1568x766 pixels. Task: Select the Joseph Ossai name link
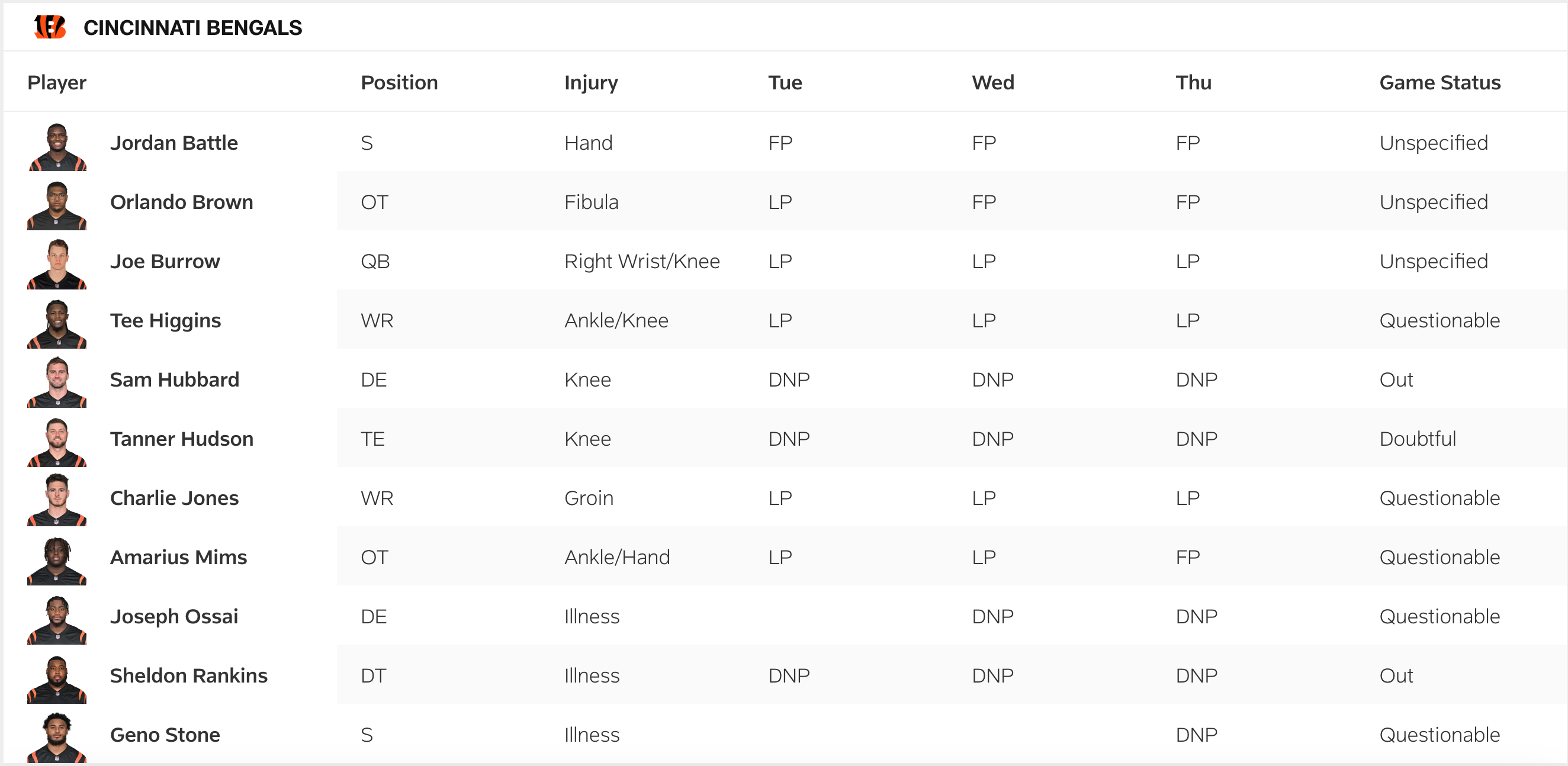(x=174, y=616)
